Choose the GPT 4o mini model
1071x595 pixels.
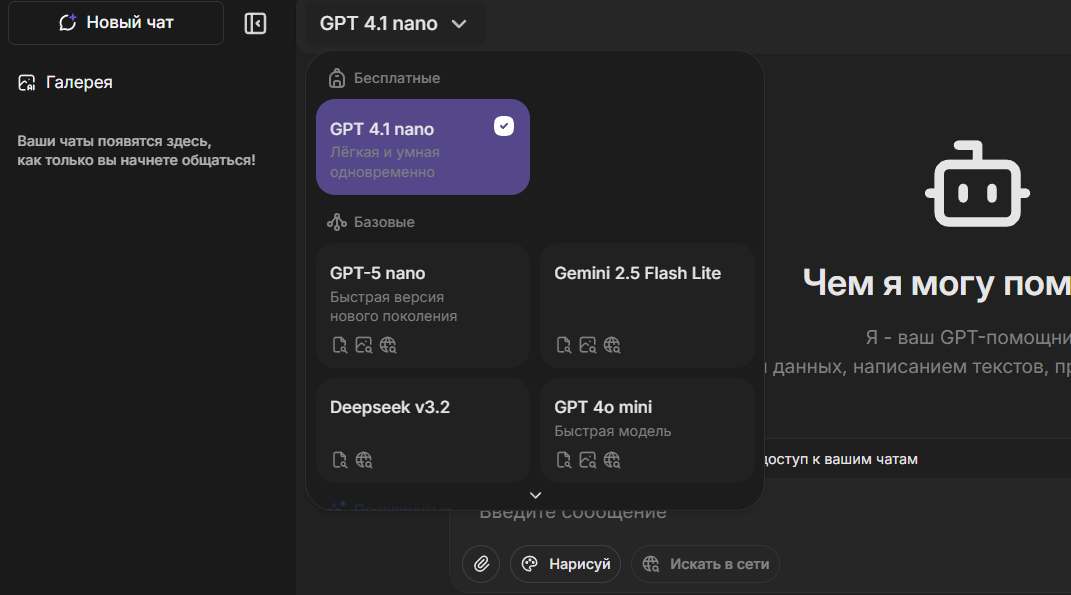[x=647, y=430]
